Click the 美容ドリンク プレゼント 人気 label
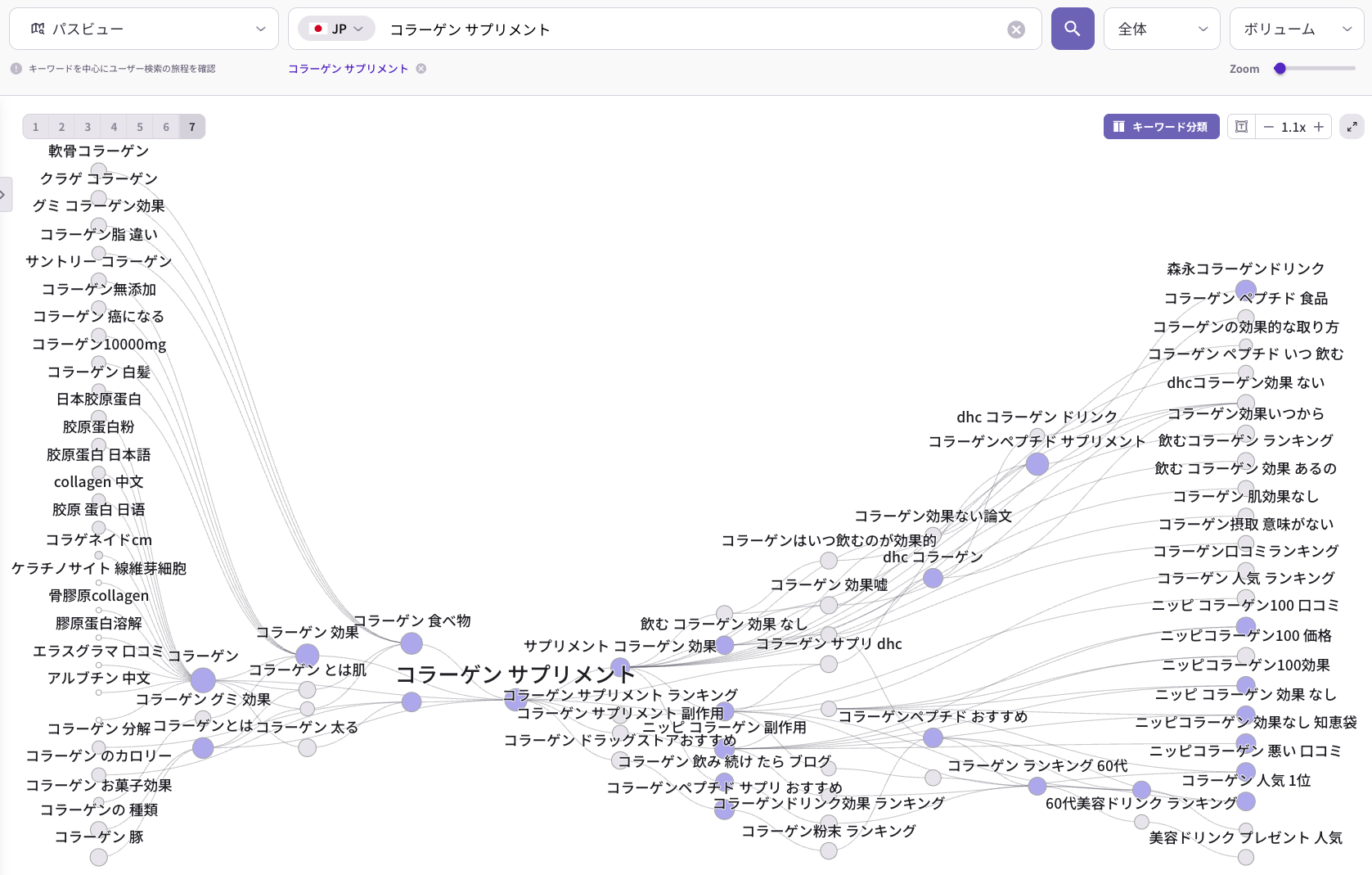 point(1246,837)
